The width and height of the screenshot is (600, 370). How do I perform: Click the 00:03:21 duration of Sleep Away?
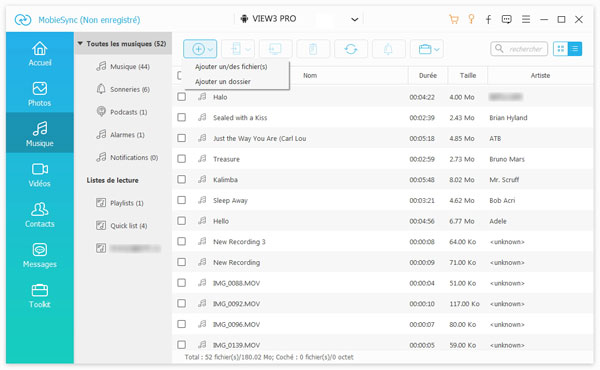422,200
